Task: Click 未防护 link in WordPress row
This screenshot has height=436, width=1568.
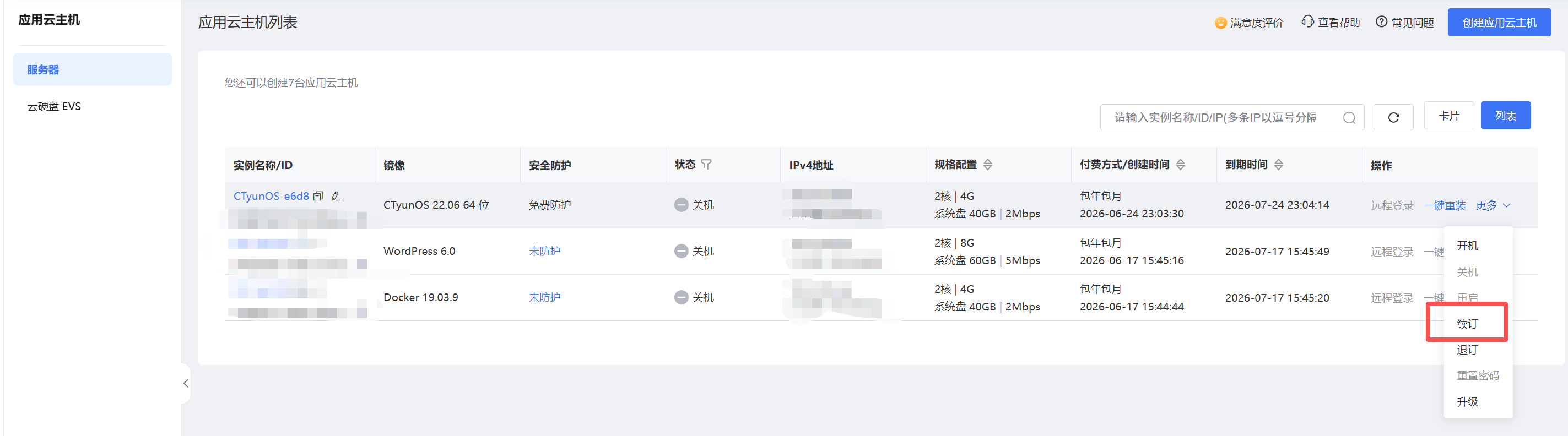Action: (x=544, y=251)
